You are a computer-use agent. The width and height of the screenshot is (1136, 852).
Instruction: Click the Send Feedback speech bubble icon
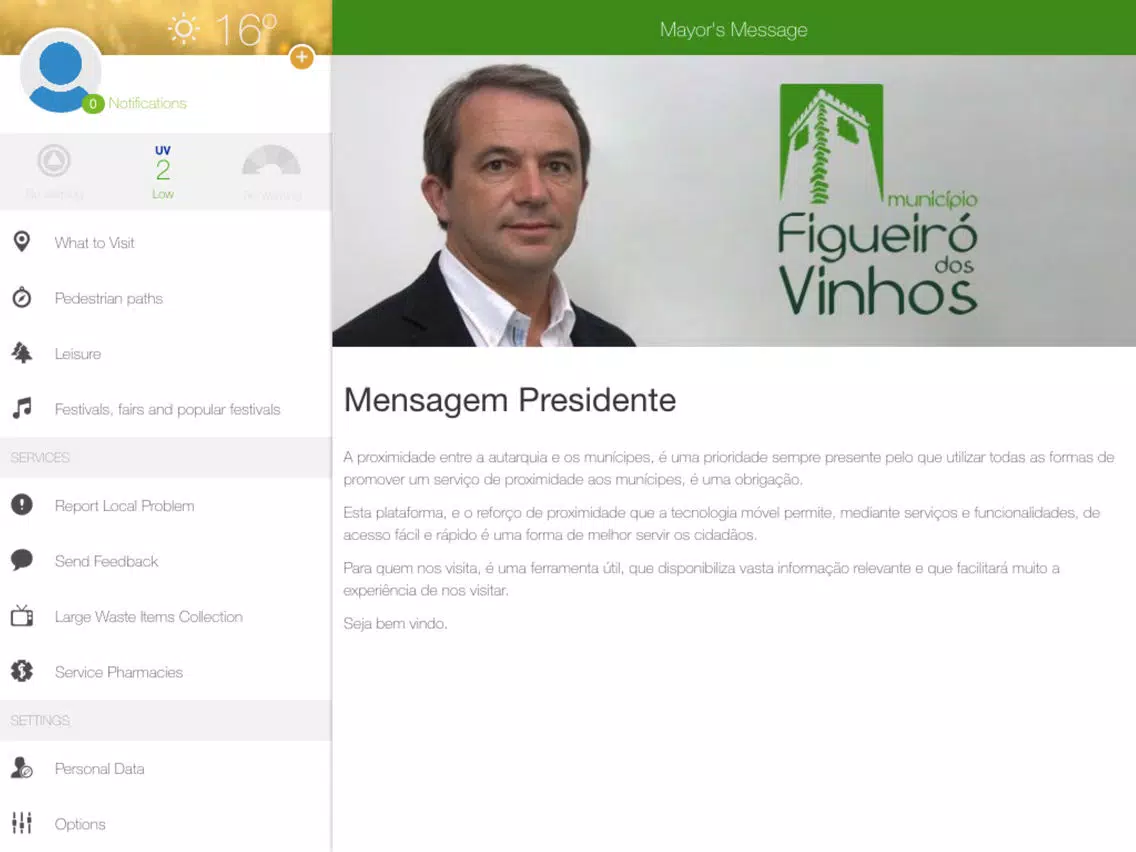pos(22,559)
